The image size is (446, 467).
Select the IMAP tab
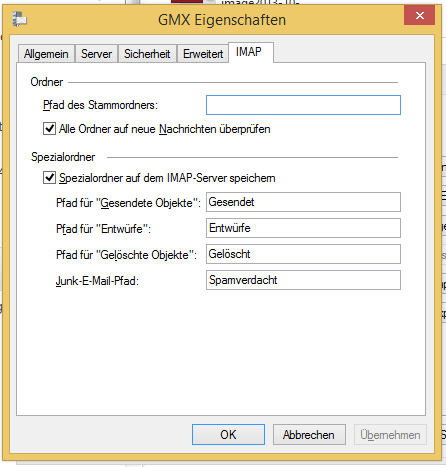(x=251, y=52)
